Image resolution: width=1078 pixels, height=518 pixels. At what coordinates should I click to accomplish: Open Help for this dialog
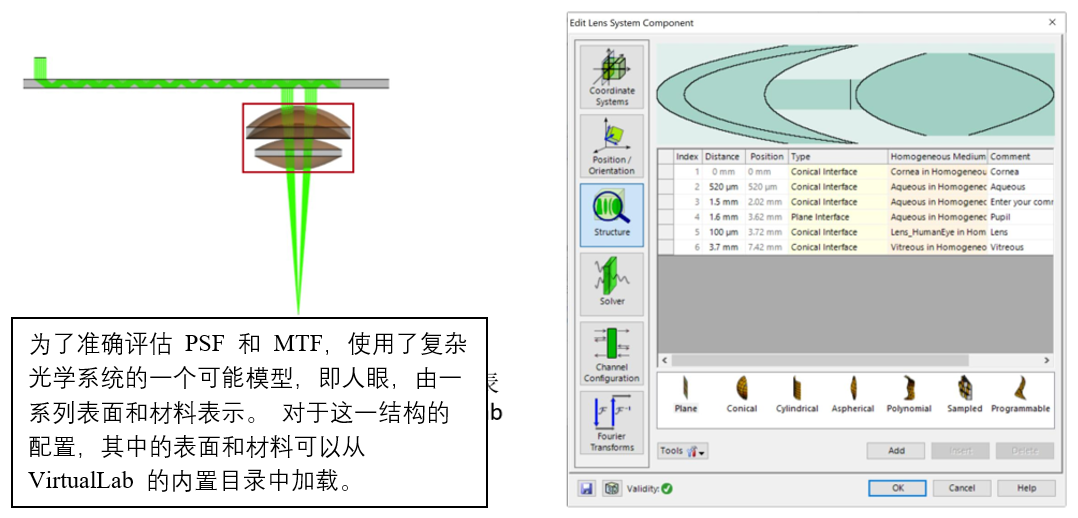click(x=1026, y=488)
